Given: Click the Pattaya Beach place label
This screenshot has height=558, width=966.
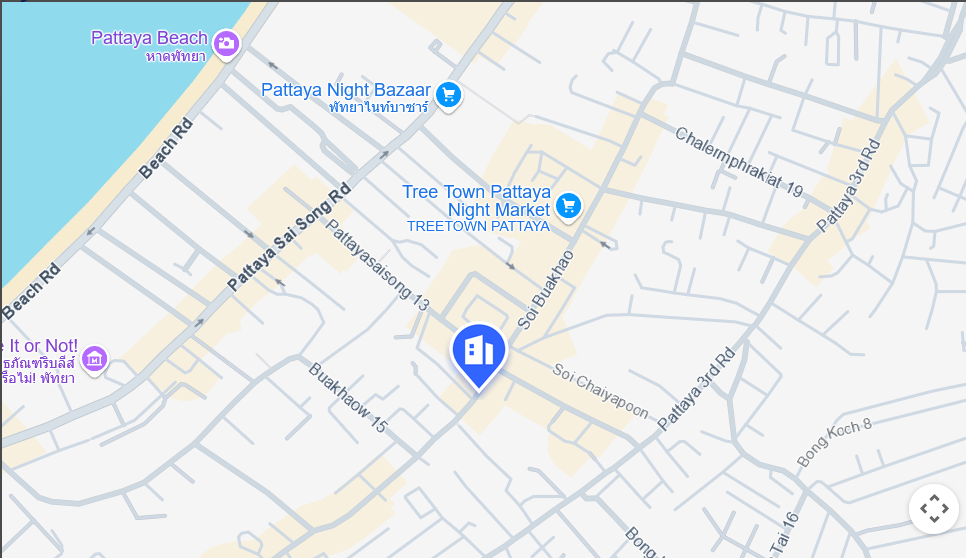Looking at the screenshot, I should (x=149, y=38).
